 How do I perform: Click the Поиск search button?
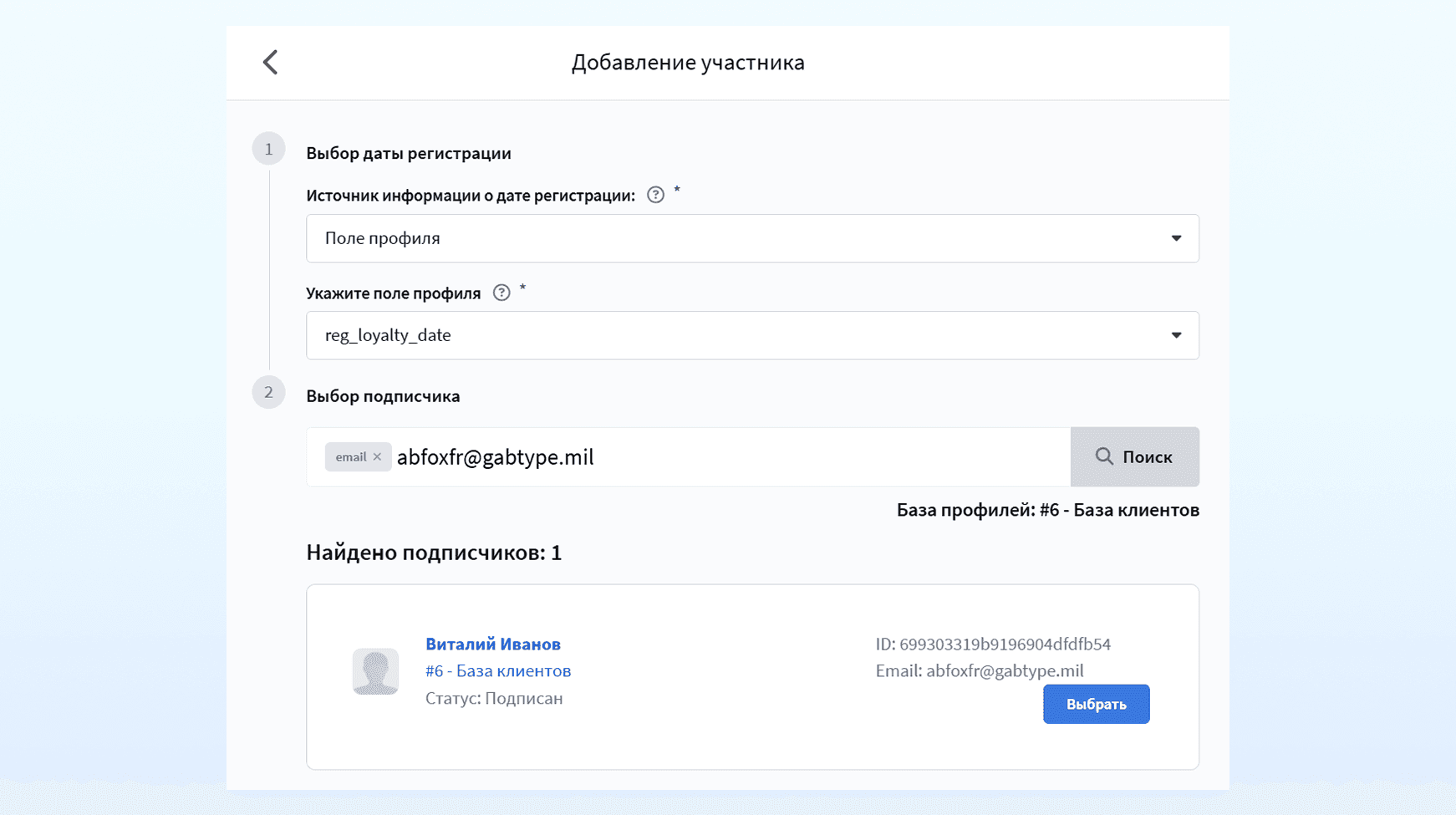1134,457
